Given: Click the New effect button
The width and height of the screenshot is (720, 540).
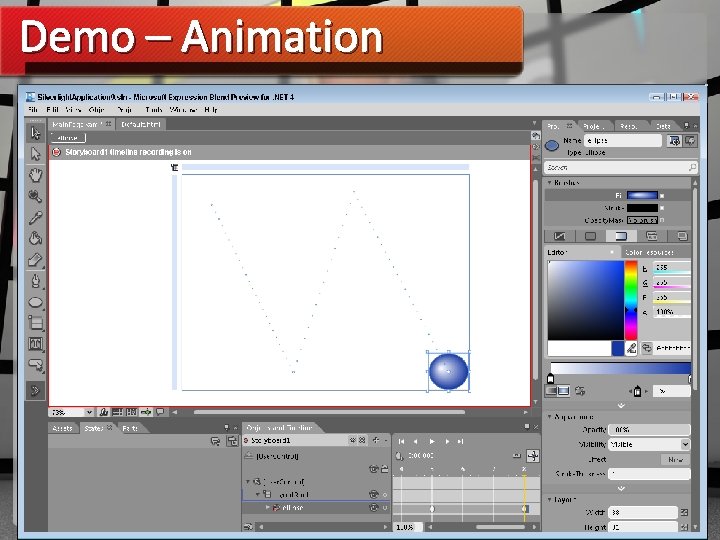Looking at the screenshot, I should pyautogui.click(x=675, y=460).
